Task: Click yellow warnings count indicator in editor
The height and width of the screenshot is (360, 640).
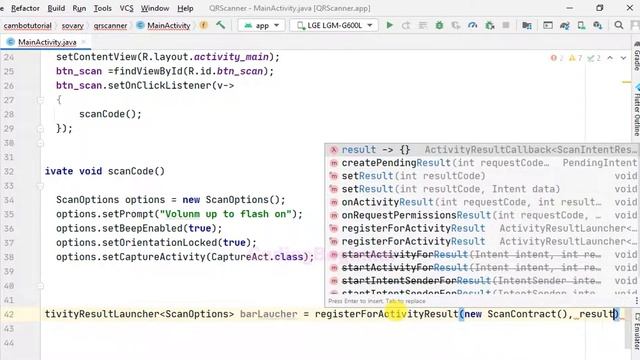Action: [576, 58]
